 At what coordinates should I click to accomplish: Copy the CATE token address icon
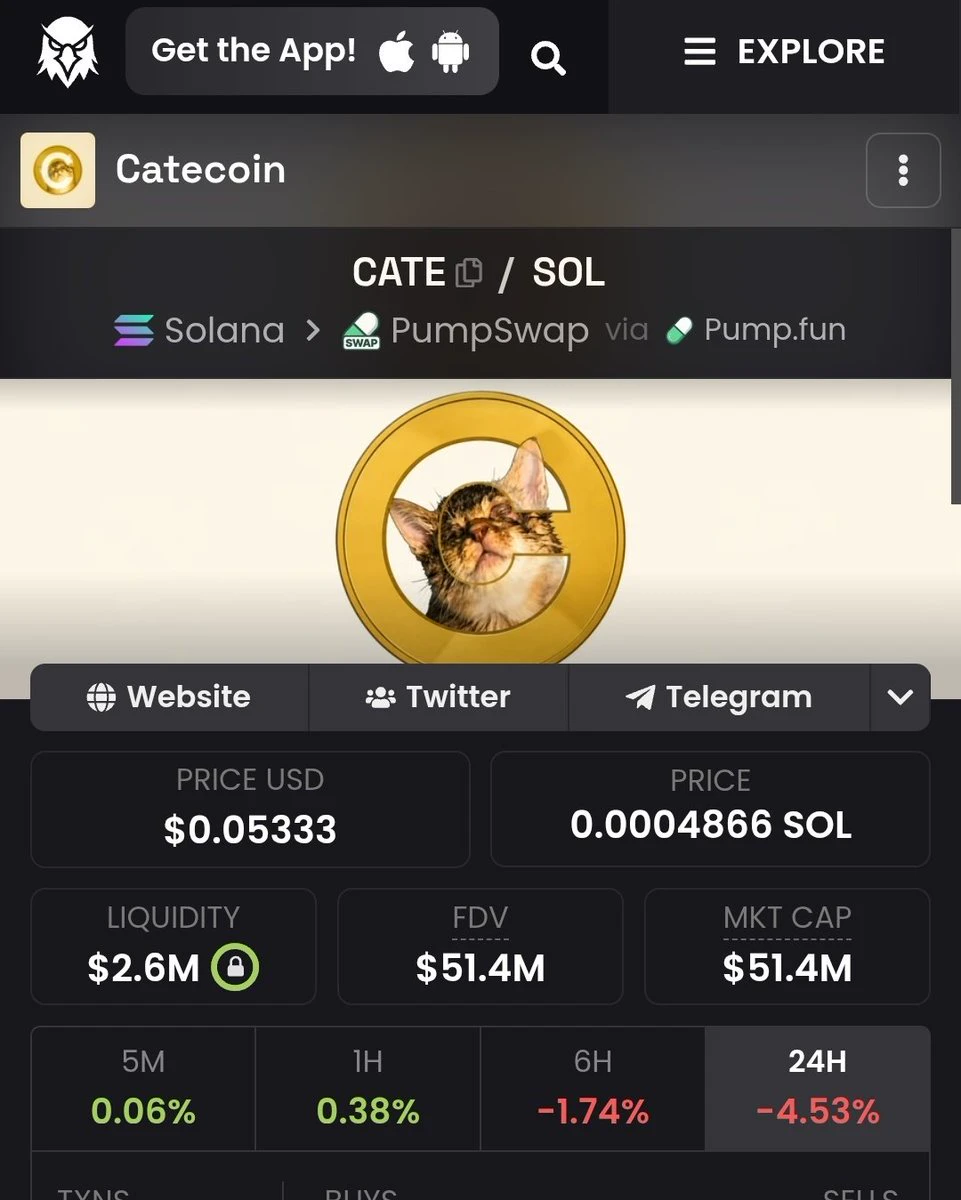coord(469,273)
